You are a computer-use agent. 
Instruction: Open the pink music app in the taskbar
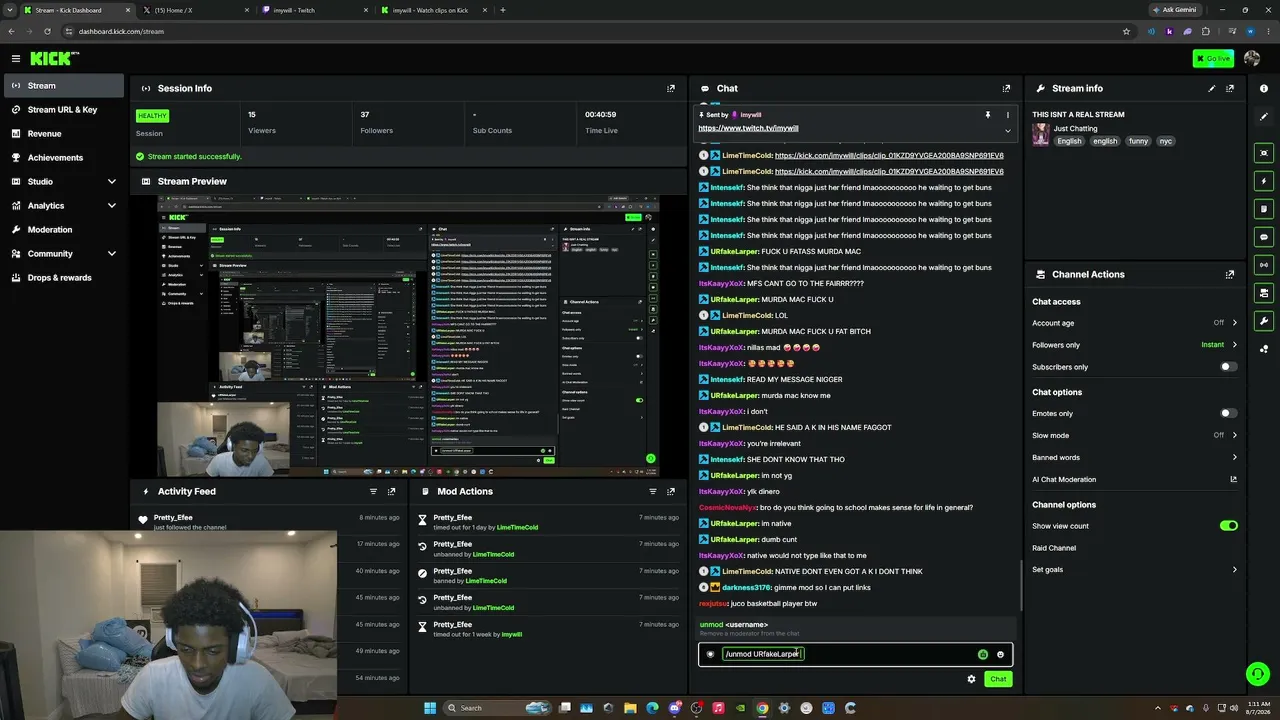pos(718,708)
